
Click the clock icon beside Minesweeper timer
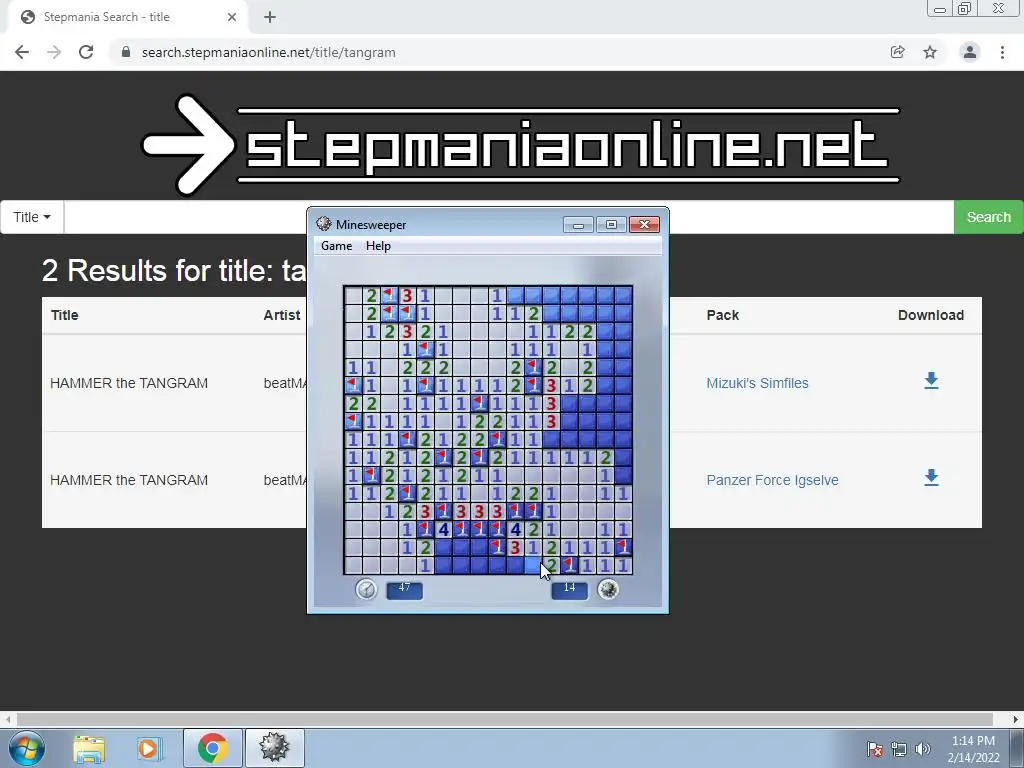[366, 589]
